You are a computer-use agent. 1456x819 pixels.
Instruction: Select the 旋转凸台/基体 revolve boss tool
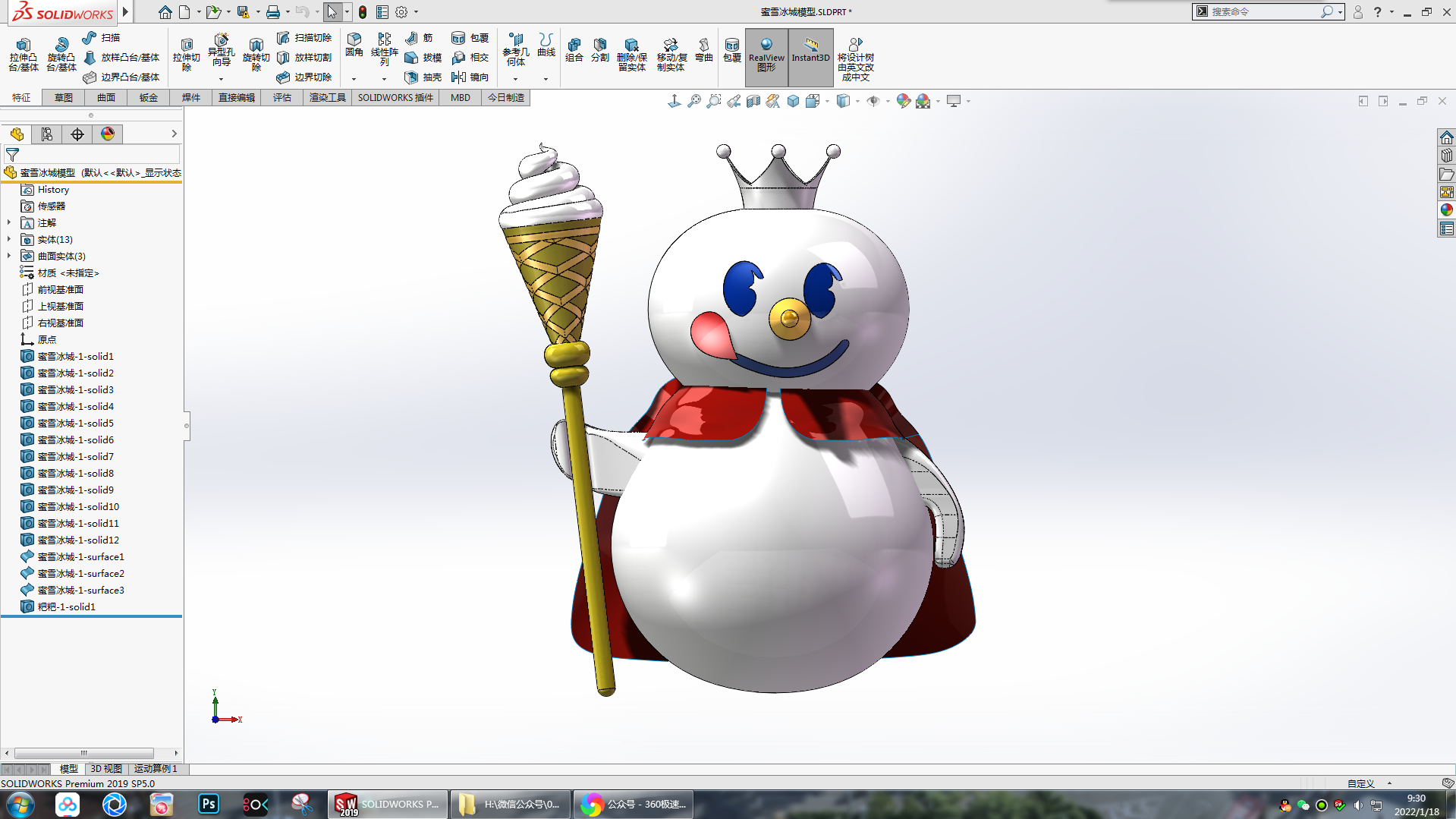coord(61,55)
